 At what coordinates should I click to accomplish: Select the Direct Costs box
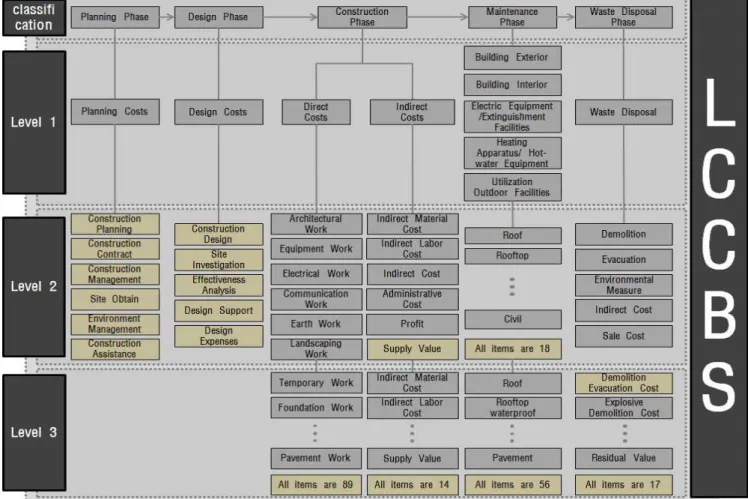point(316,112)
